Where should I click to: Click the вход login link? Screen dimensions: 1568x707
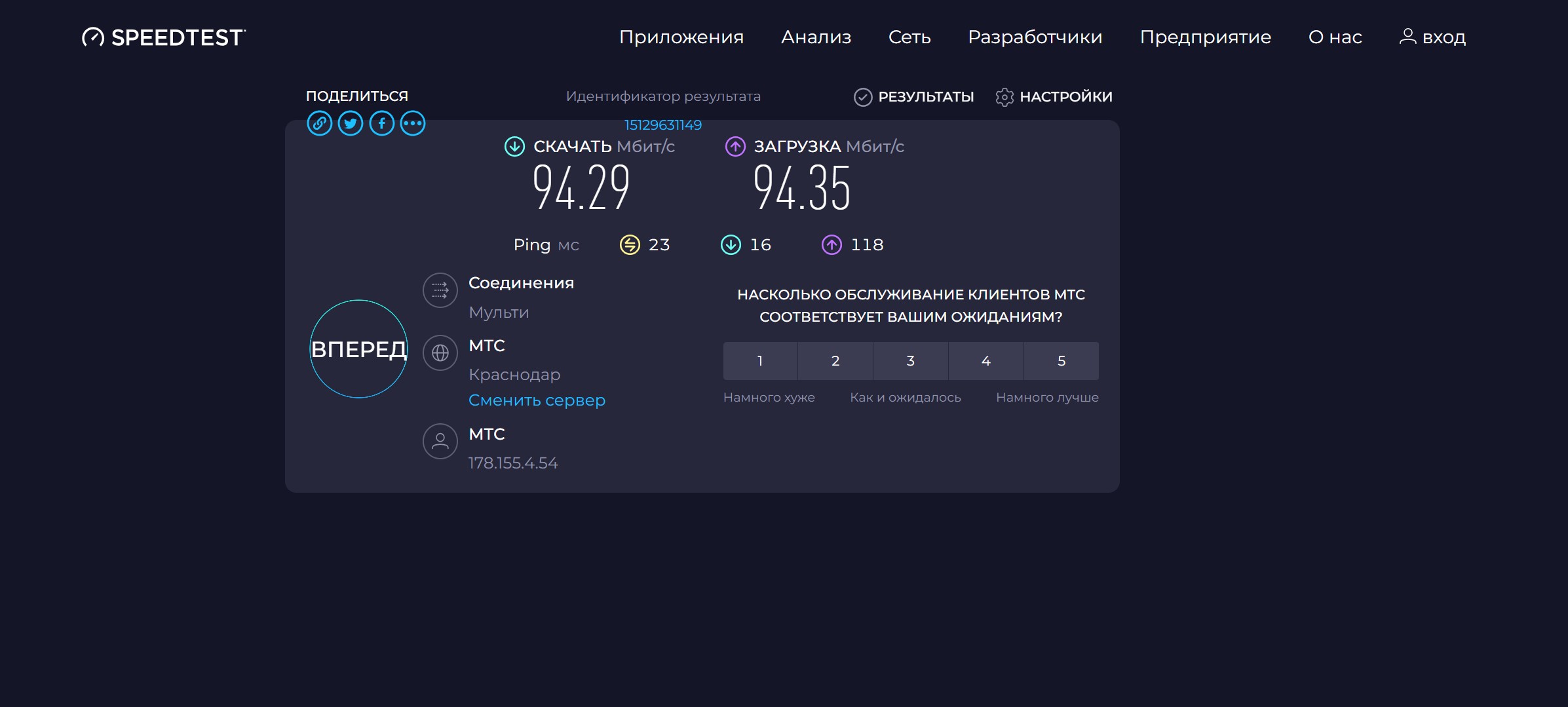(1444, 37)
